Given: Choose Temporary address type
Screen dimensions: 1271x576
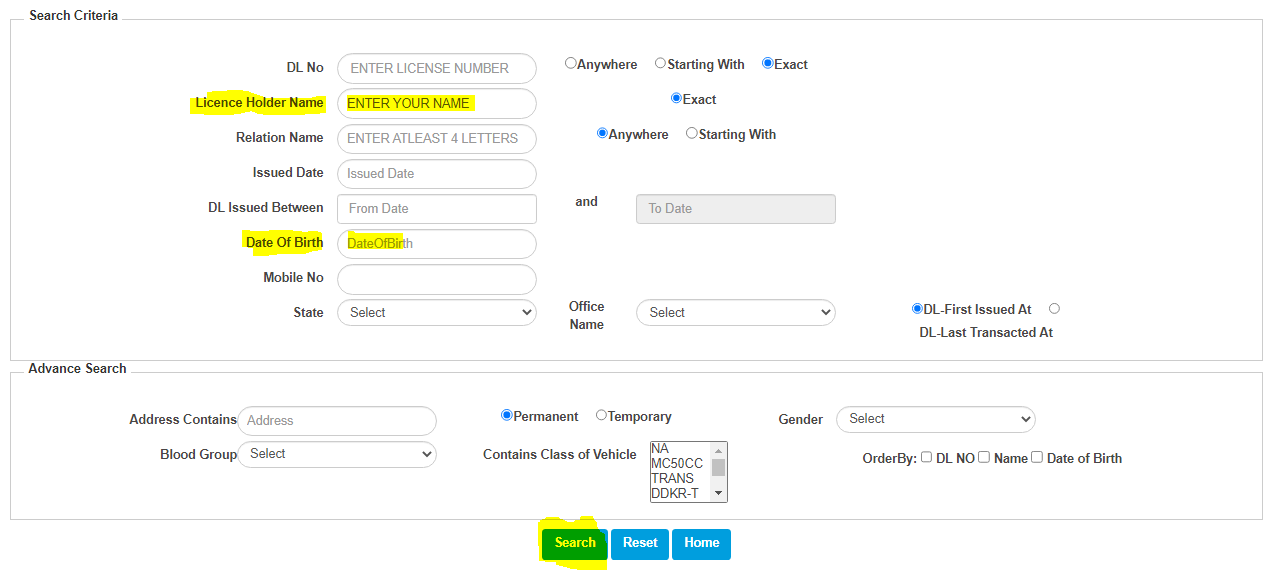Looking at the screenshot, I should tap(601, 415).
